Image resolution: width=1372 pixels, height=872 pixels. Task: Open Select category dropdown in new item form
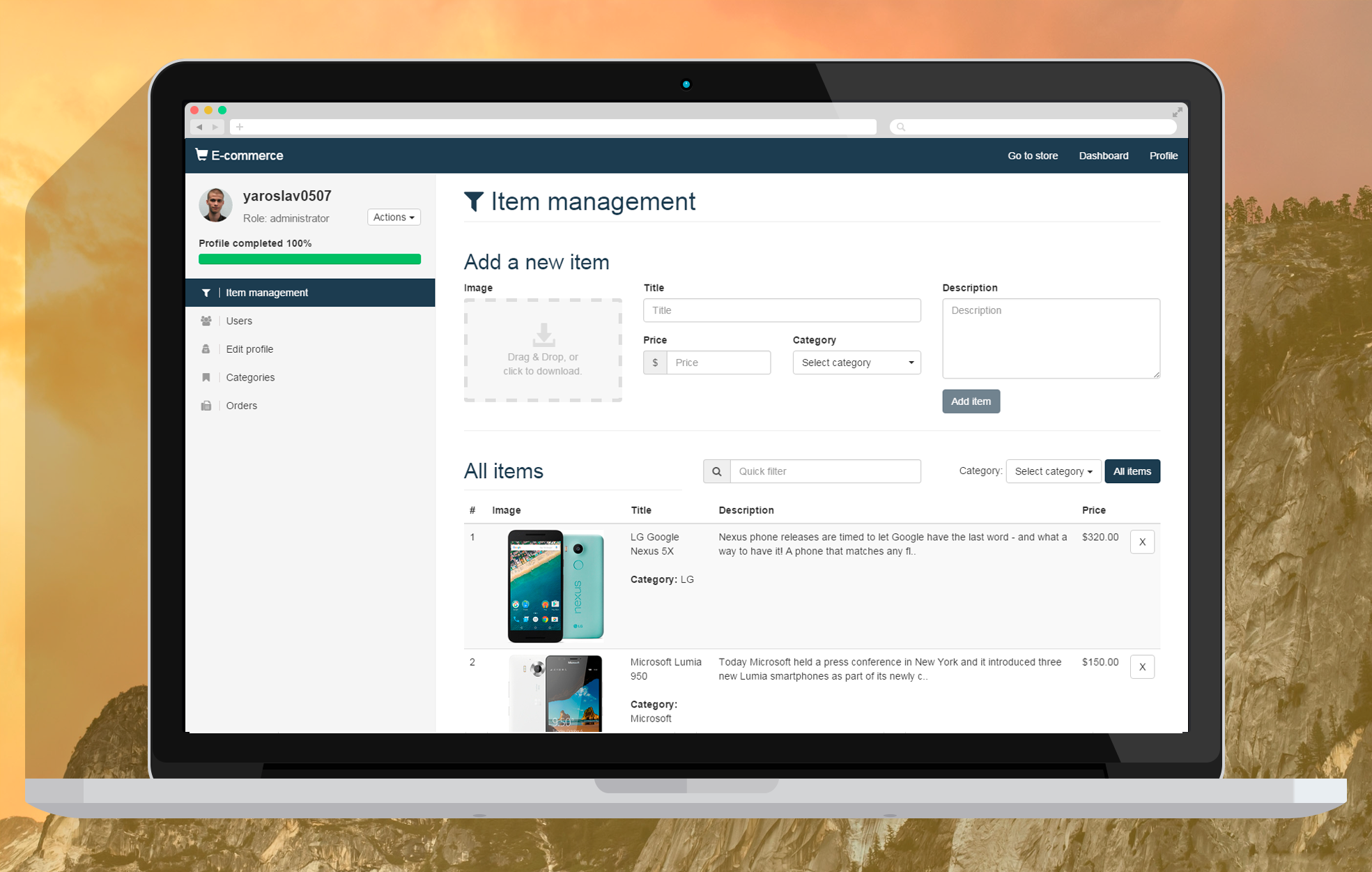pos(856,362)
